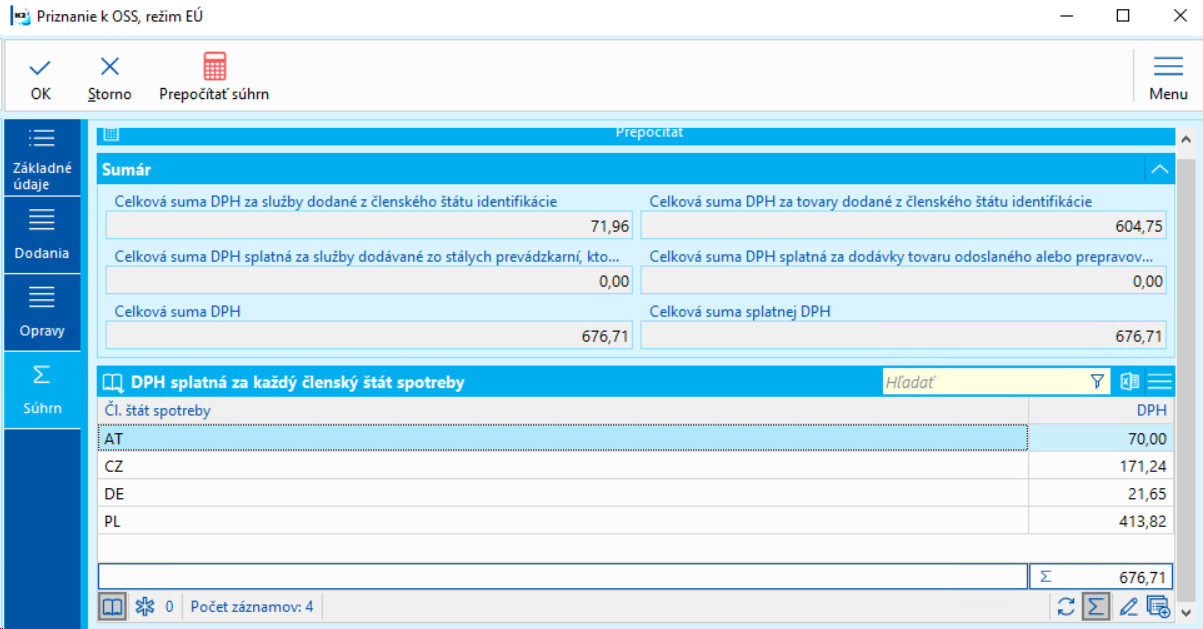This screenshot has width=1203, height=629.
Task: Confirm the form with the OK checkmark
Action: pos(41,78)
